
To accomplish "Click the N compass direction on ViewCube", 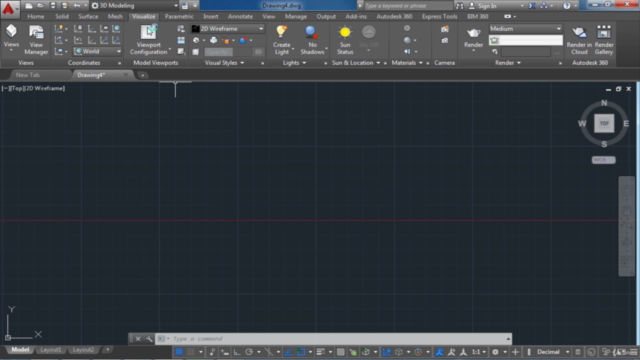I will [x=604, y=103].
